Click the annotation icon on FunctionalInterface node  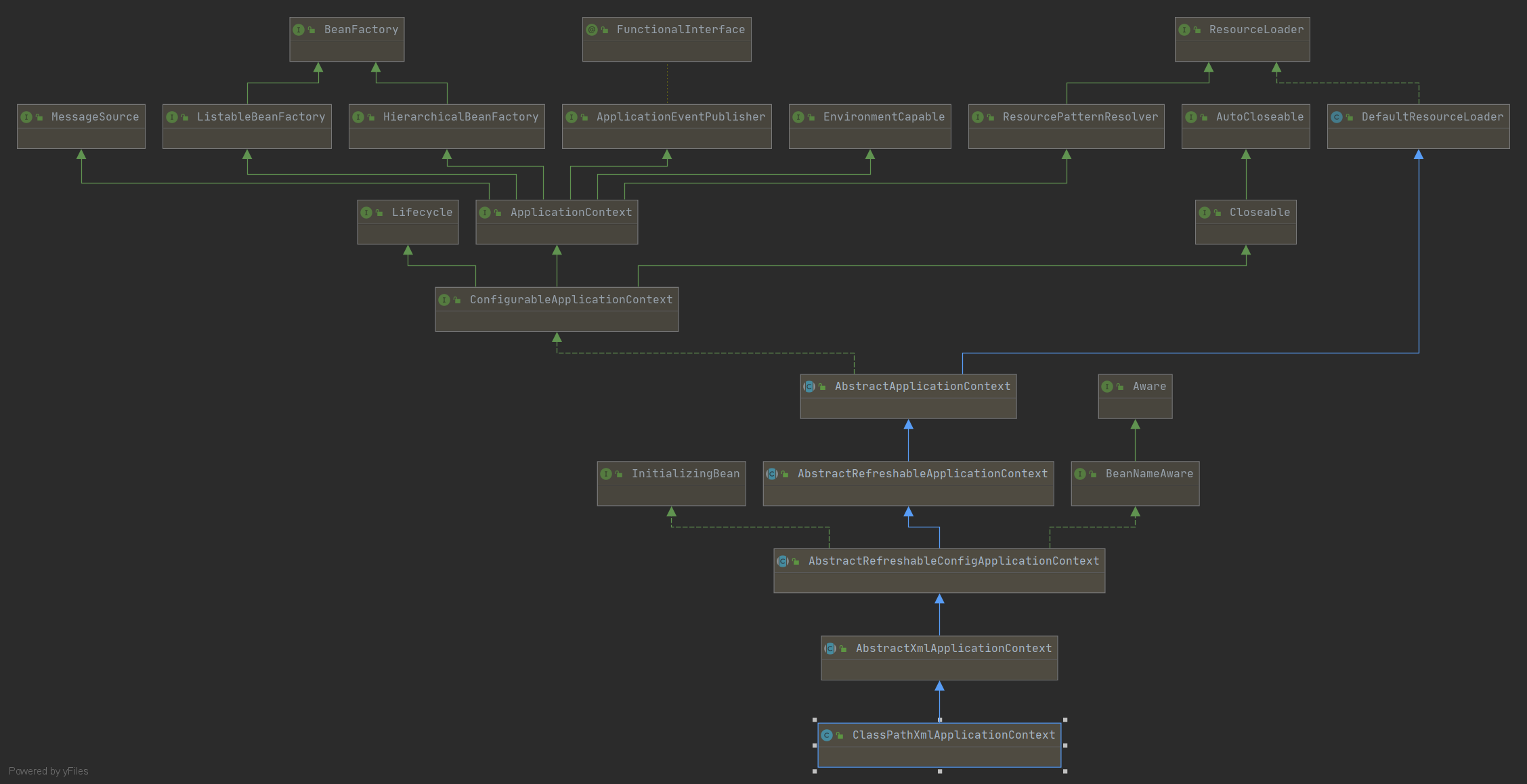point(591,30)
